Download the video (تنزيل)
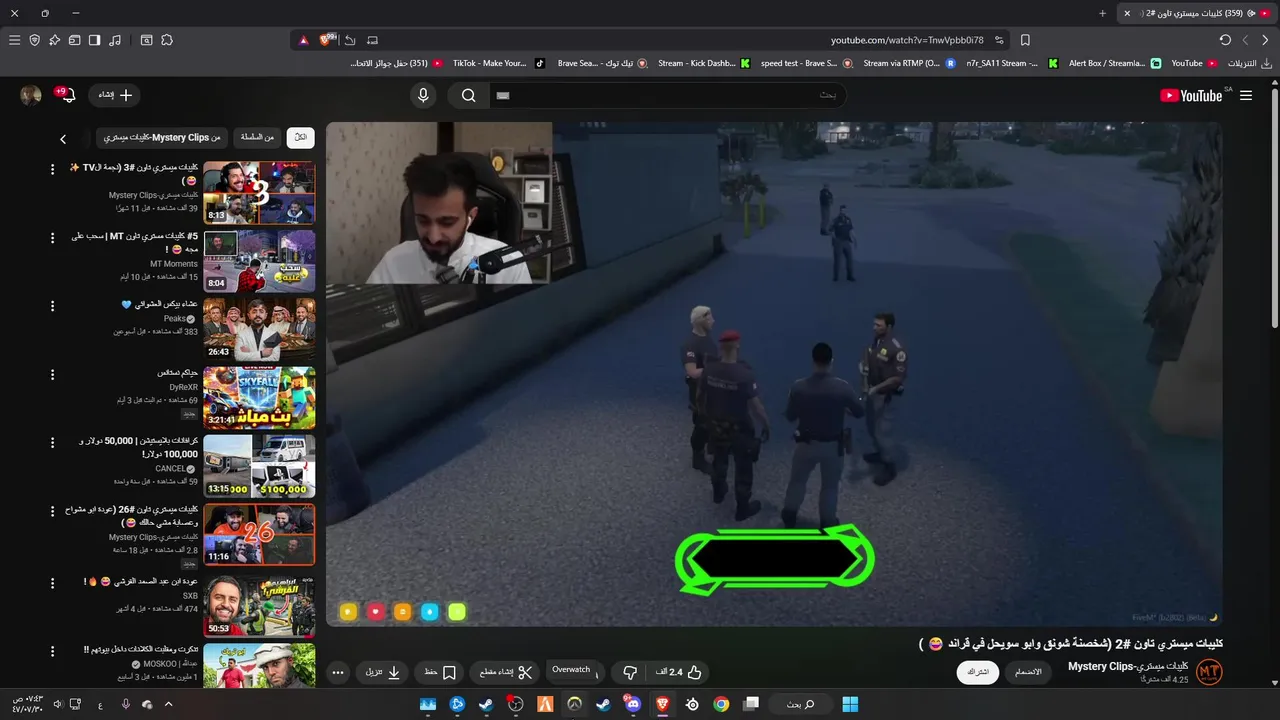 coord(382,672)
